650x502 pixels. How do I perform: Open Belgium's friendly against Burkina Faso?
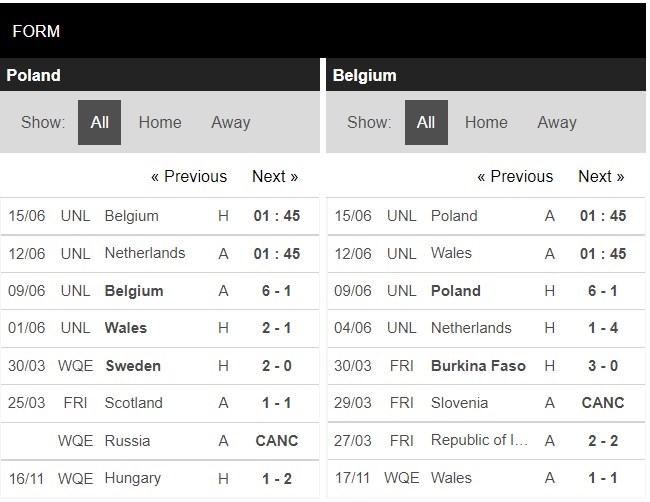click(486, 366)
